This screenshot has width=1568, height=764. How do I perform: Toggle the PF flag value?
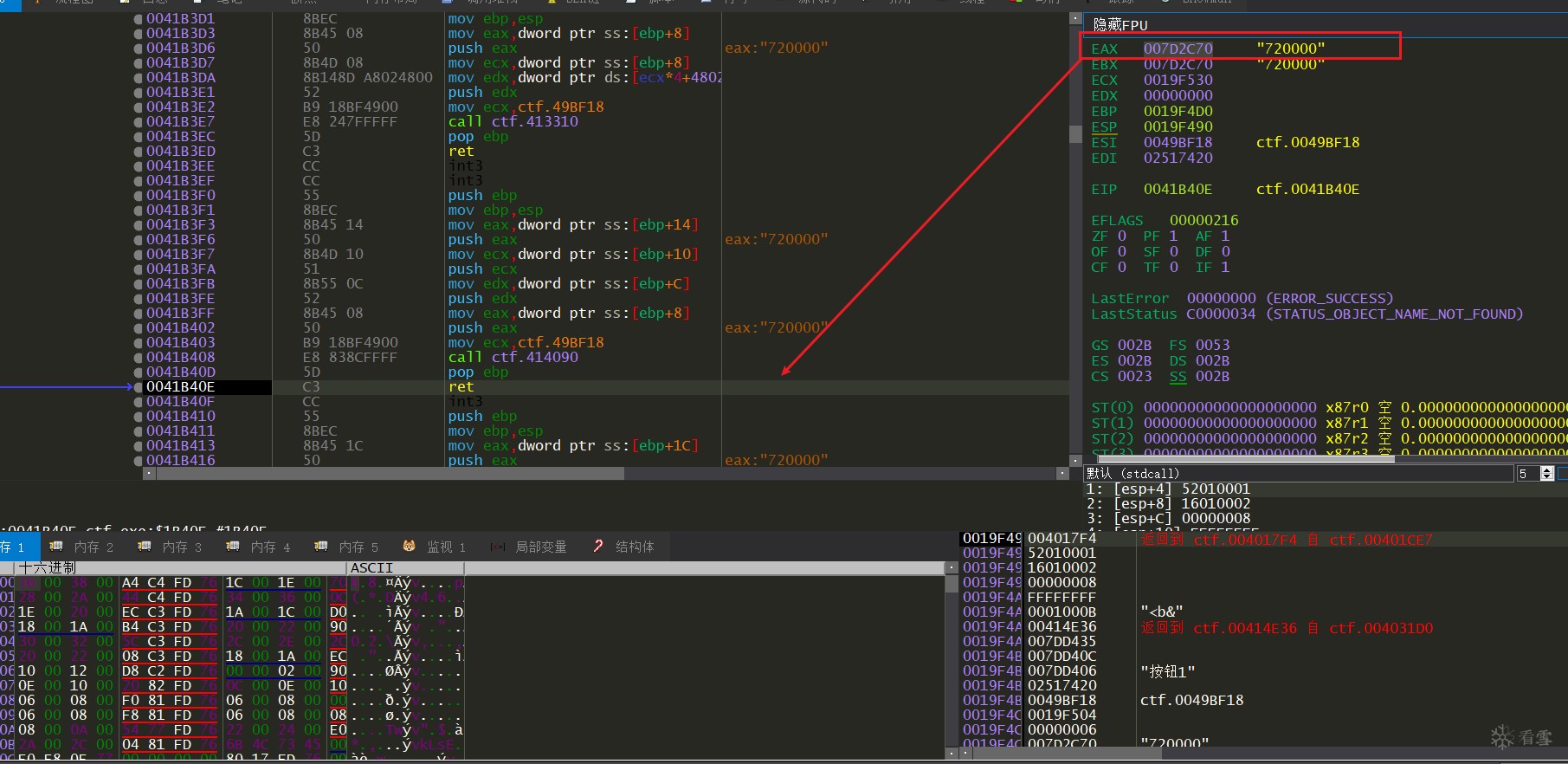[1174, 236]
